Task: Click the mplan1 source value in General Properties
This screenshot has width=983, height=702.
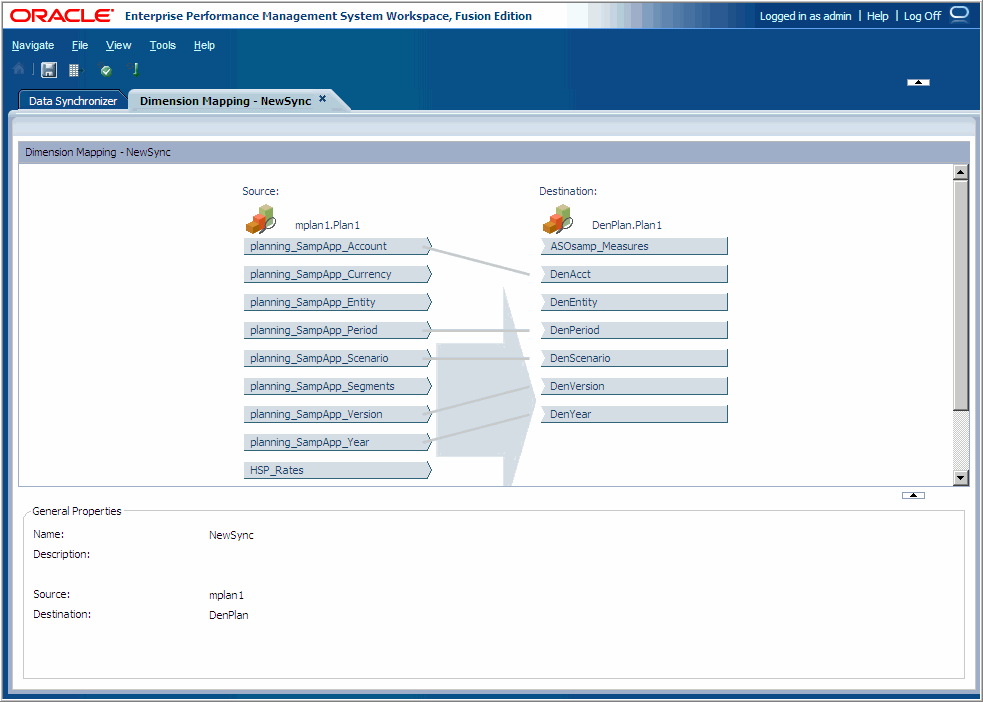Action: [226, 595]
